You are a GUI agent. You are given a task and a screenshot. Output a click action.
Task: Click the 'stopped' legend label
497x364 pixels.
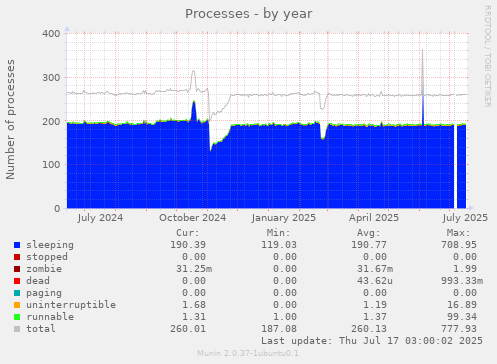[47, 257]
